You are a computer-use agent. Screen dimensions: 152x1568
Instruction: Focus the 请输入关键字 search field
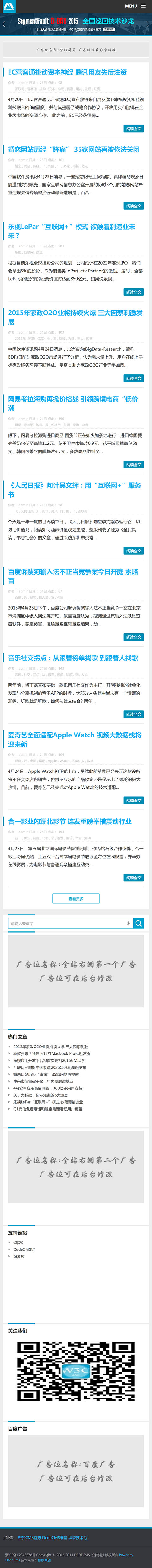coord(66,923)
